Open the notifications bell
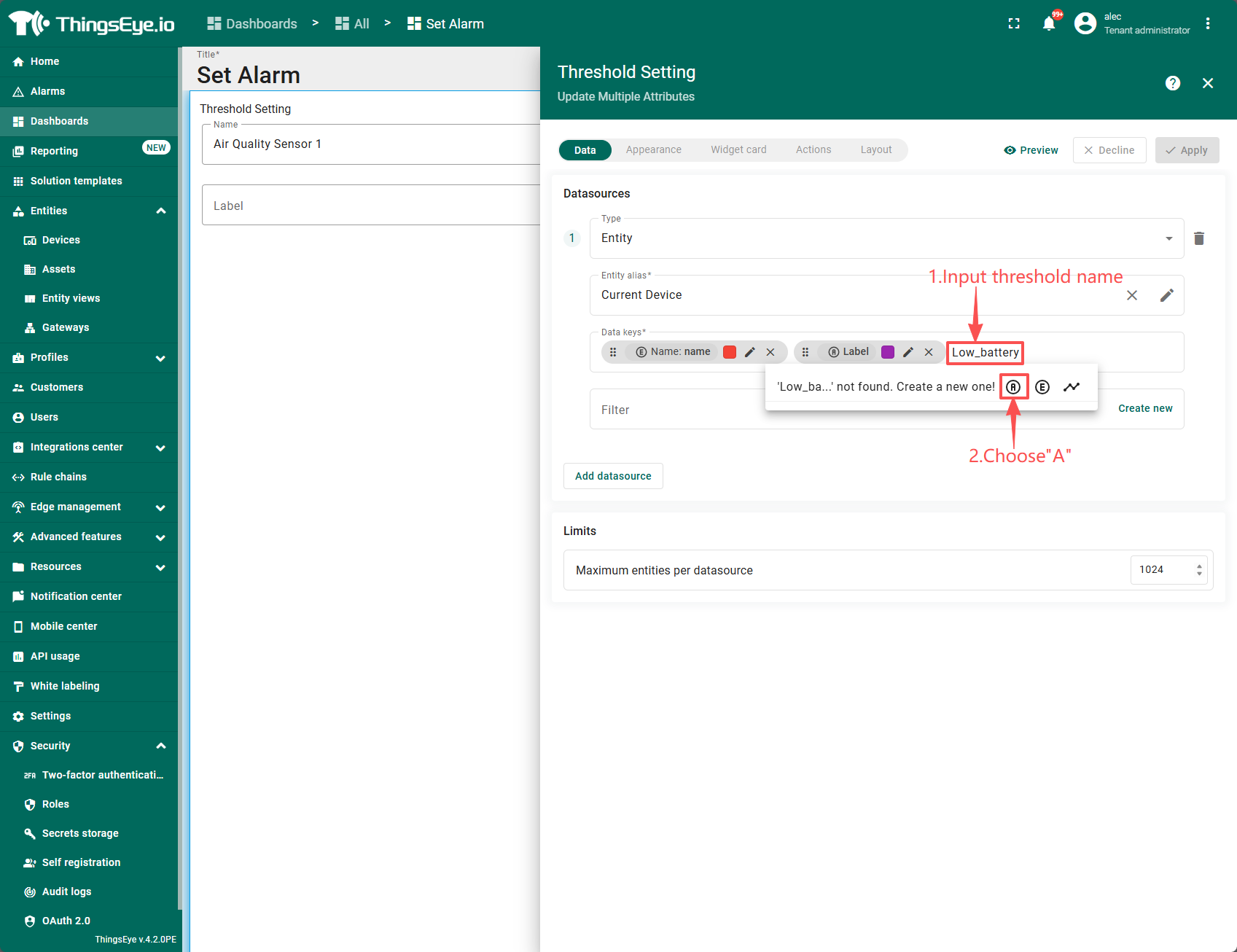This screenshot has width=1237, height=952. point(1049,24)
